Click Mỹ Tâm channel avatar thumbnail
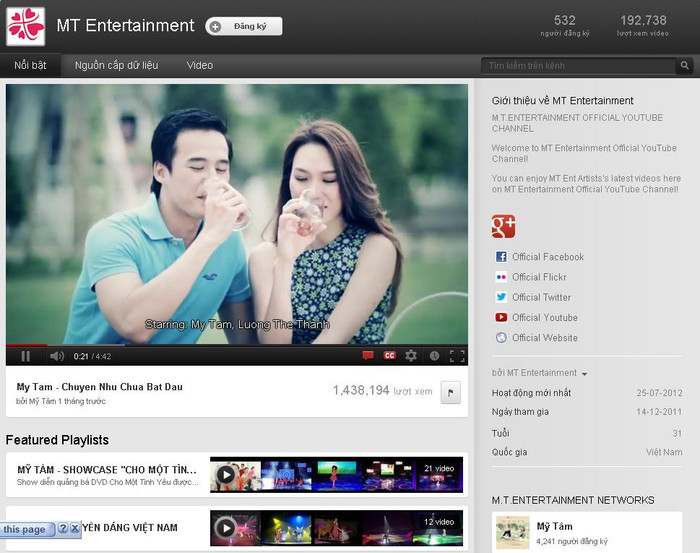Viewport: 700px width, 553px height. pyautogui.click(x=512, y=532)
